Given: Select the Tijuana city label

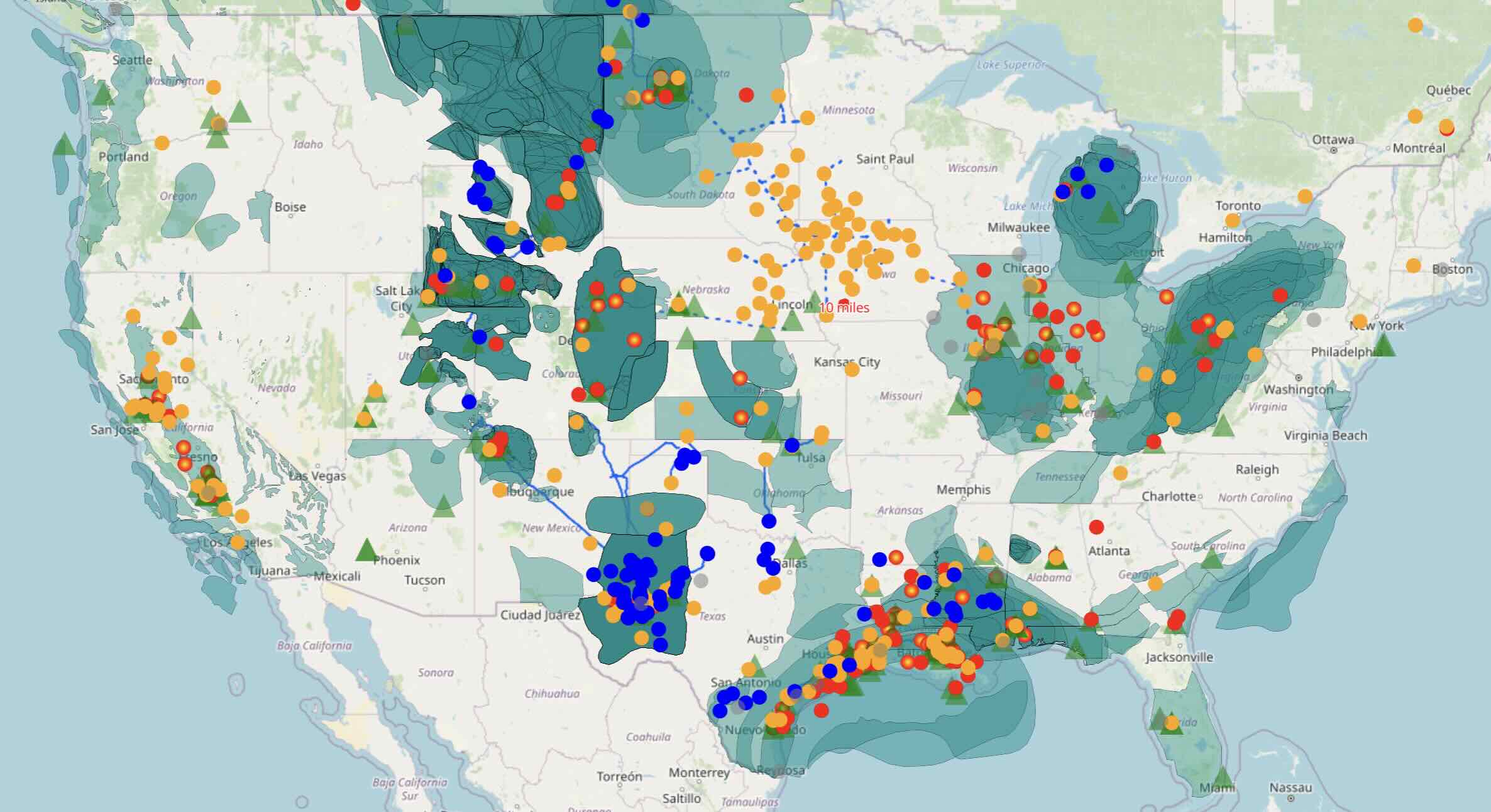Looking at the screenshot, I should pos(270,571).
